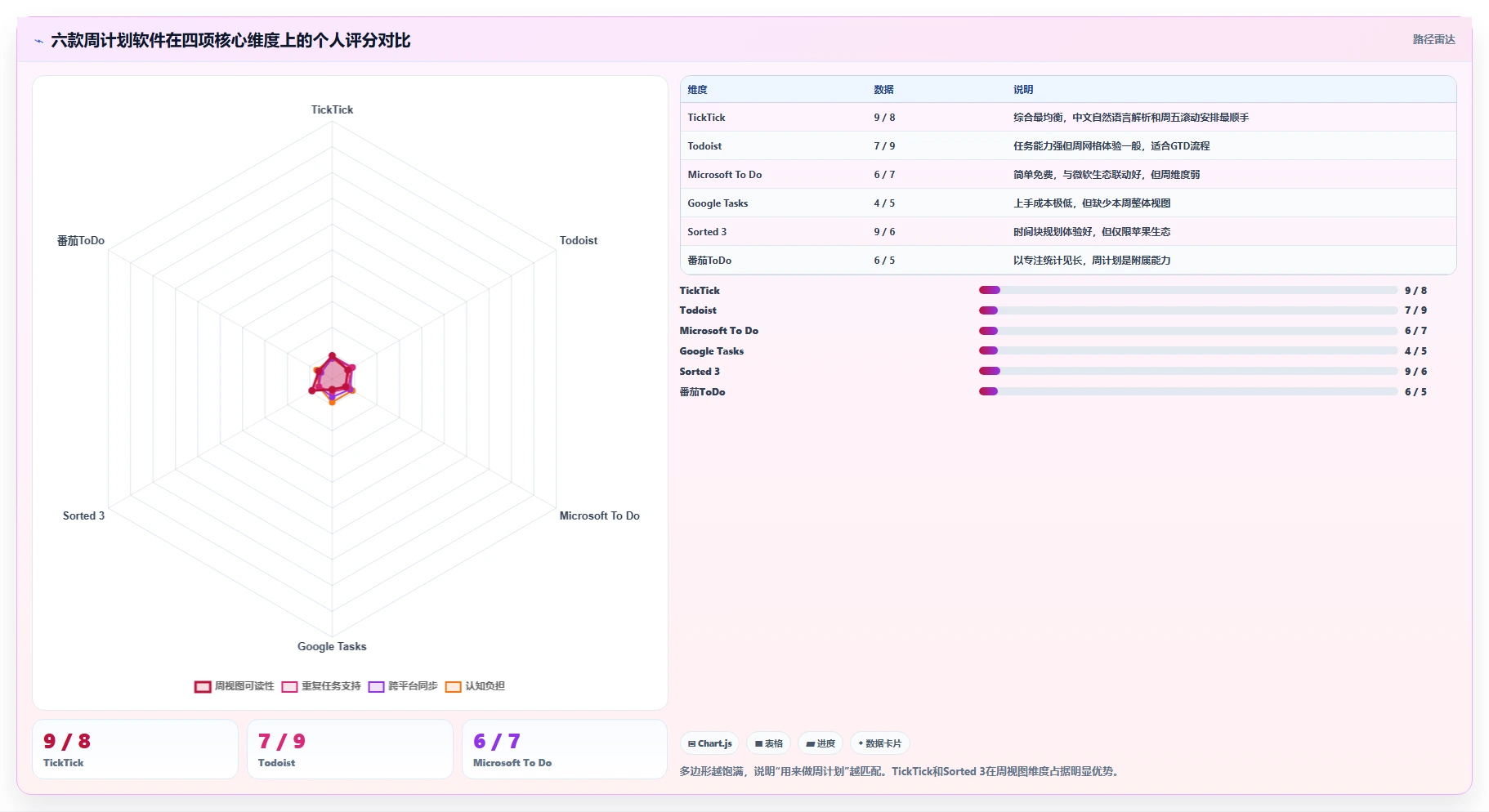Viewport: 1489px width, 812px height.
Task: Click the Sorted 3 progress bar
Action: [x=1188, y=371]
